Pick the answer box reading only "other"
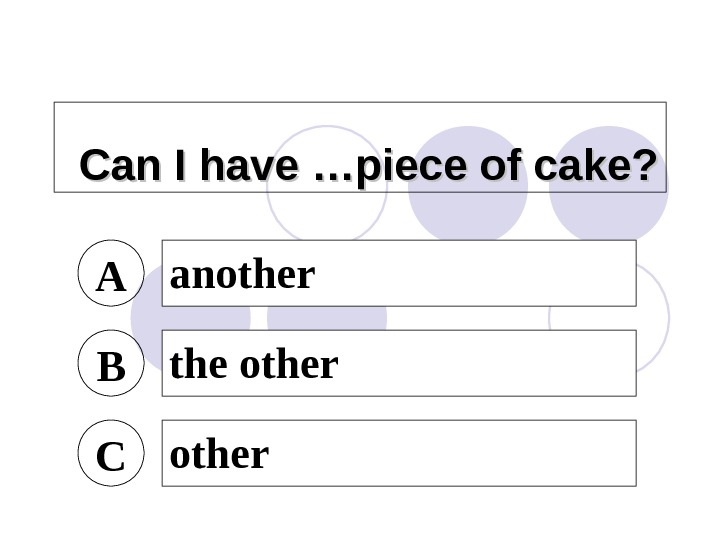 (x=398, y=453)
